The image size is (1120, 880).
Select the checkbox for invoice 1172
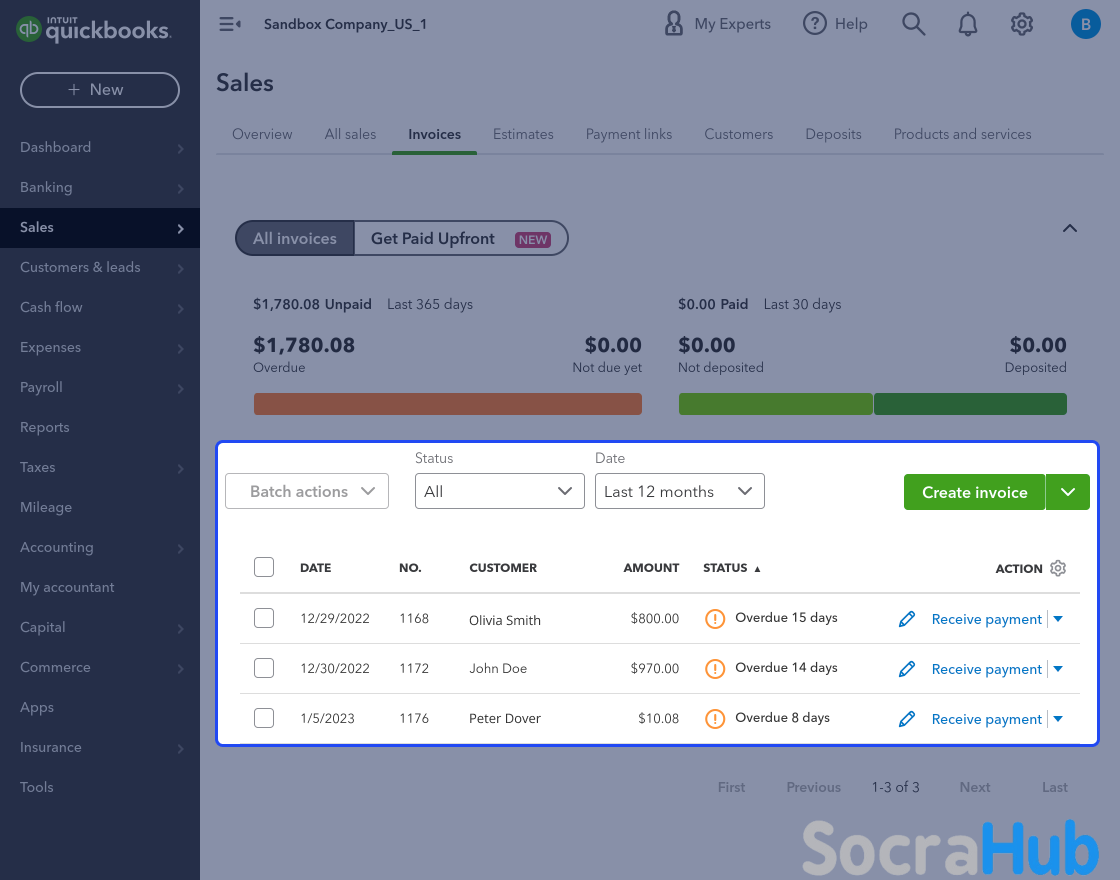pyautogui.click(x=264, y=668)
